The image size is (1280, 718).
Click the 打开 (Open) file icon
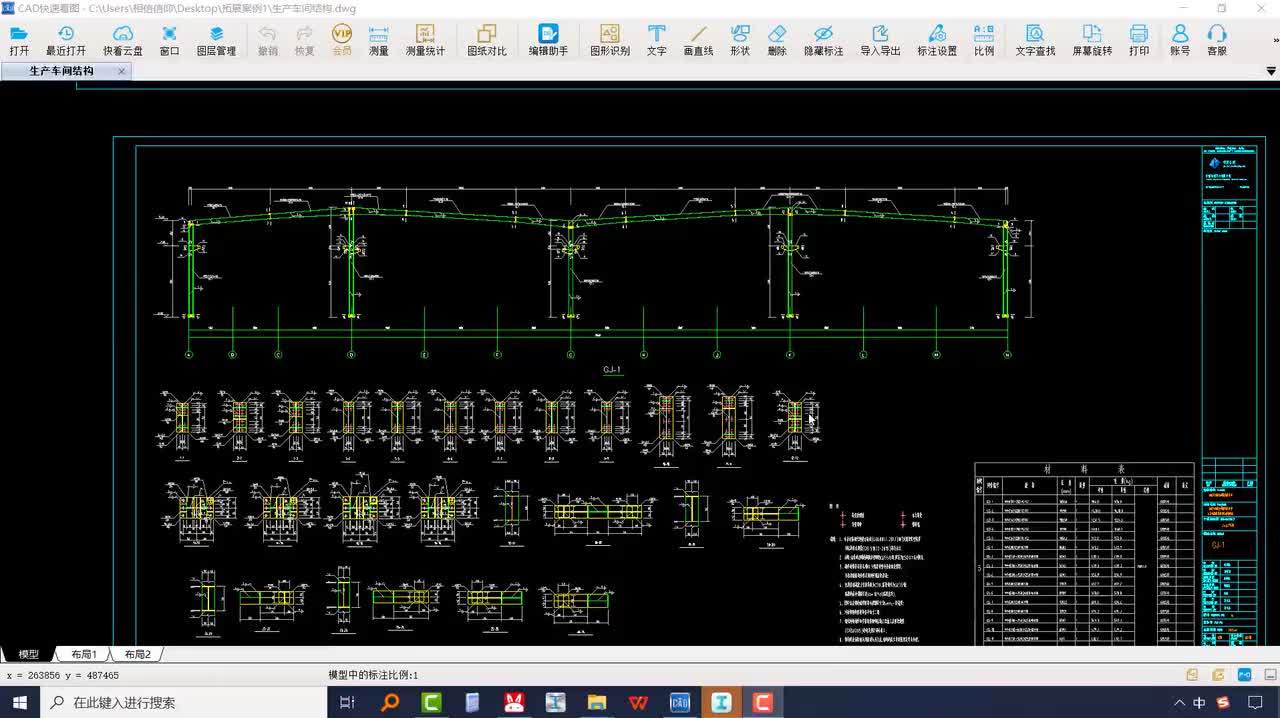click(19, 40)
